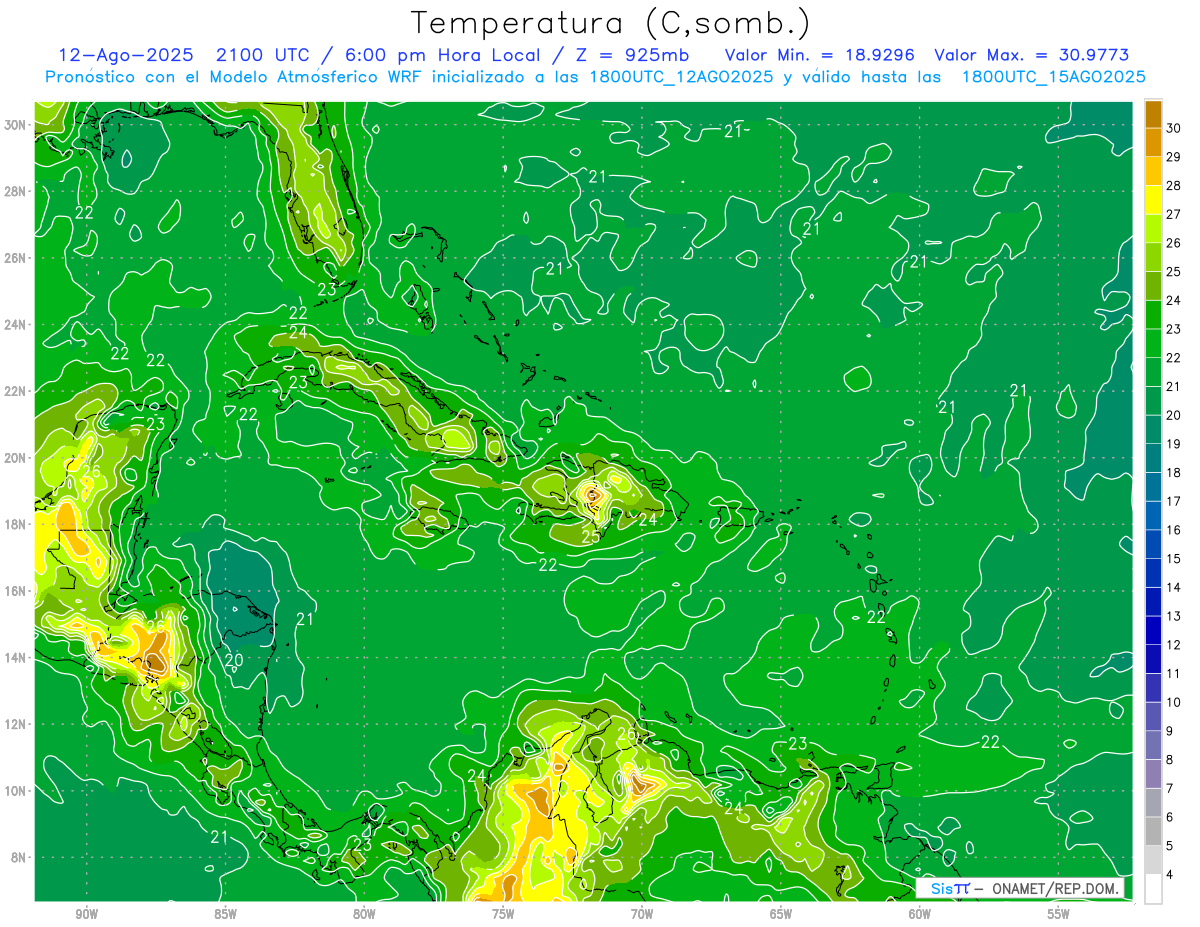
Task: Click the blue swatch between 14 and 15
Action: click(1153, 573)
